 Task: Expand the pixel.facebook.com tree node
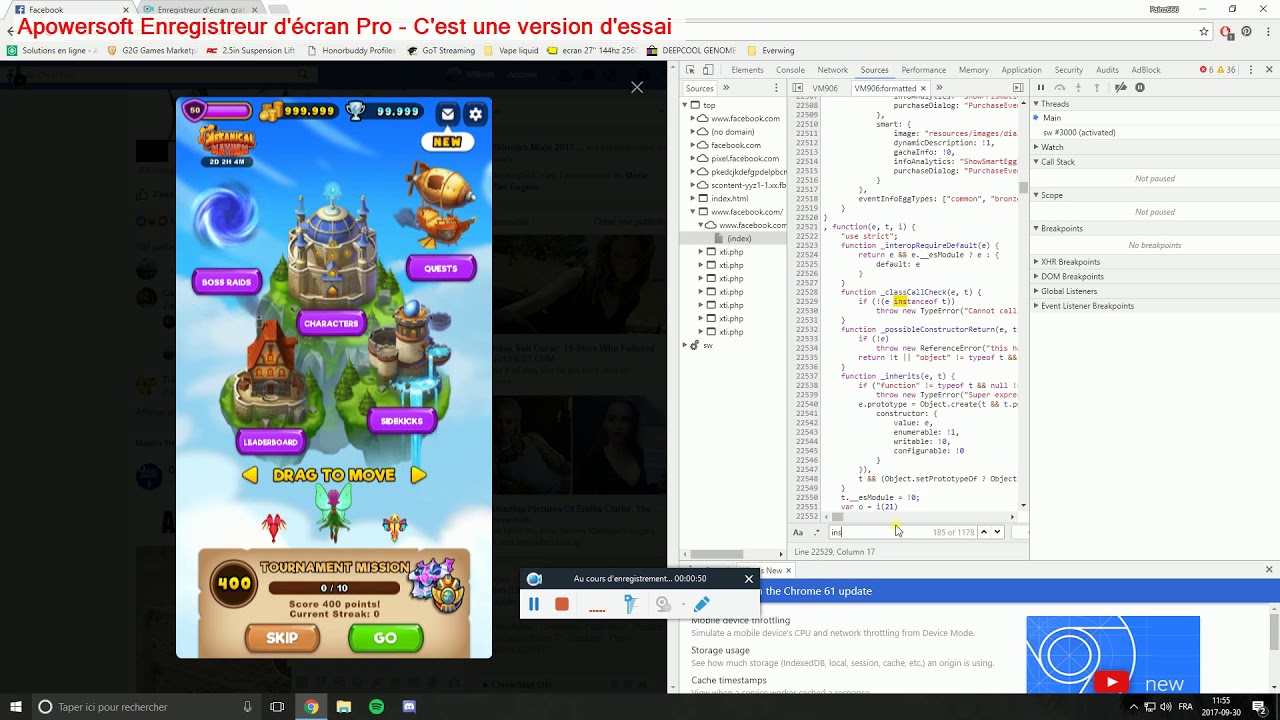[x=692, y=158]
